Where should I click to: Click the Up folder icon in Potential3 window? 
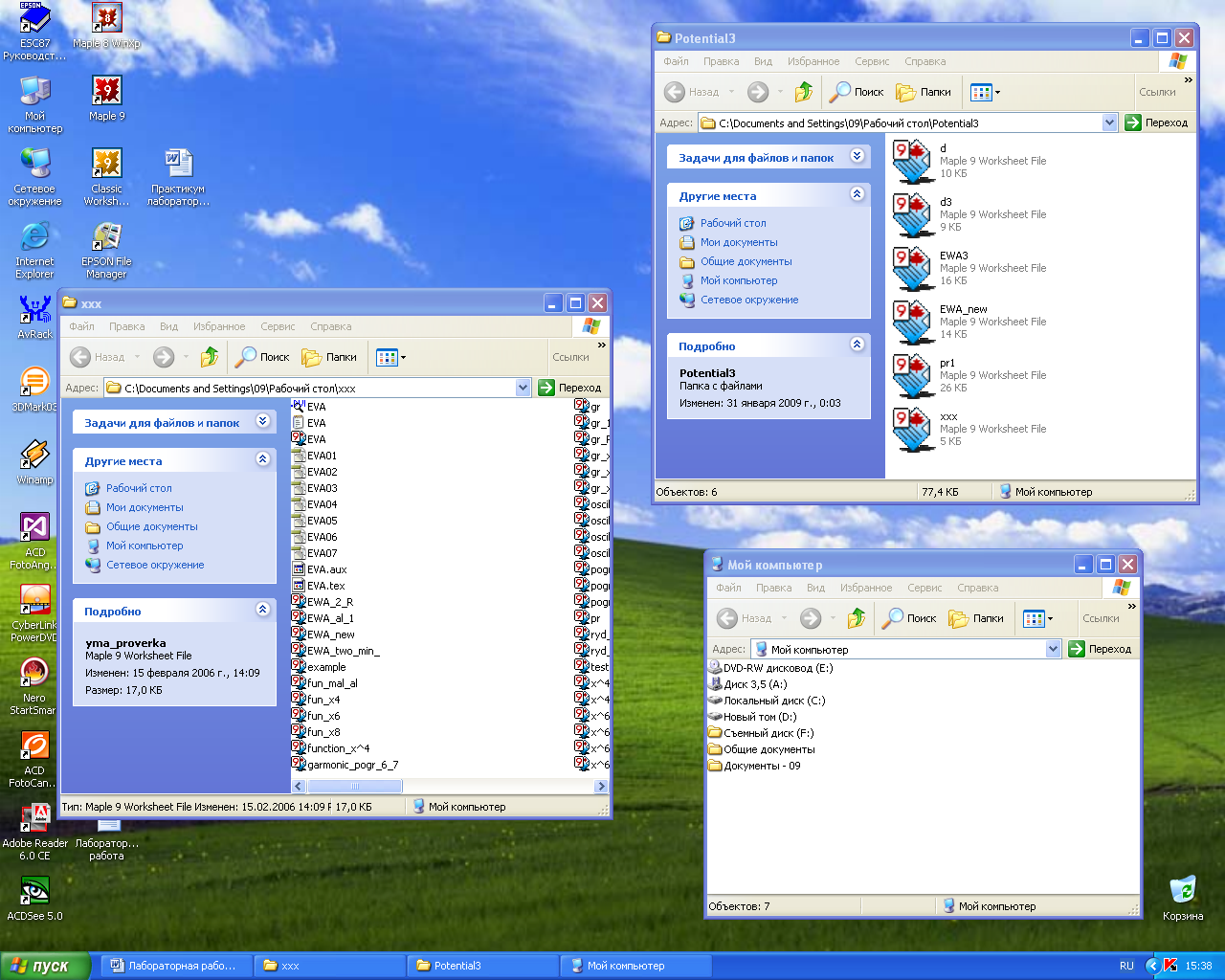point(804,92)
